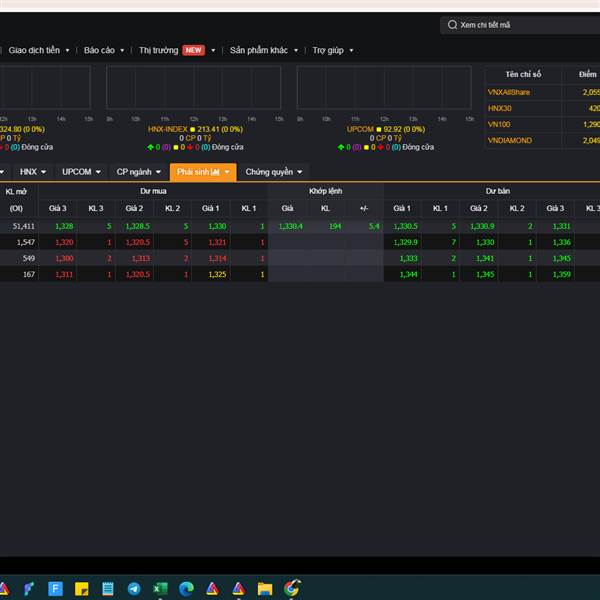Expand the Báo cáo dropdown menu
This screenshot has height=600, width=600.
(x=104, y=50)
